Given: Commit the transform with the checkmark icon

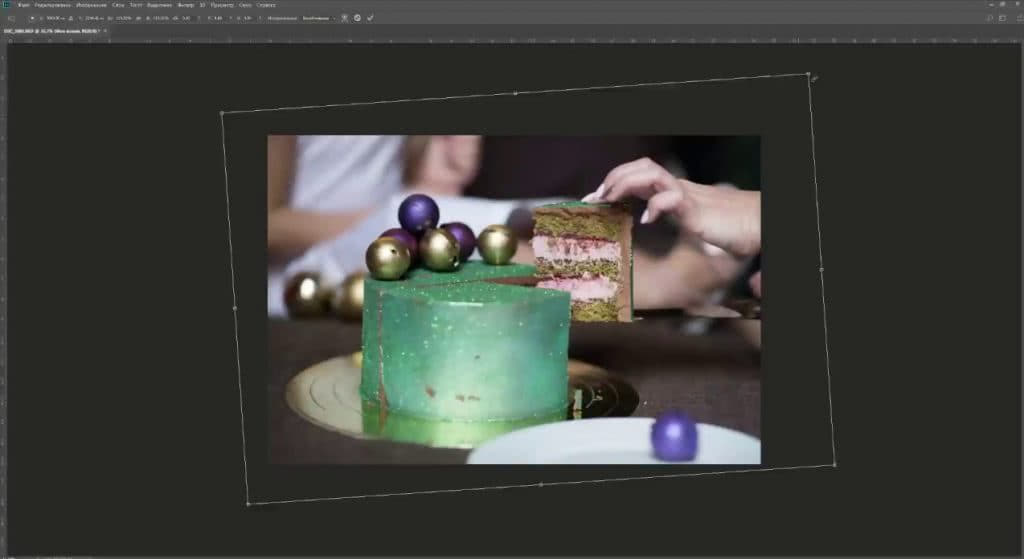Looking at the screenshot, I should point(371,18).
